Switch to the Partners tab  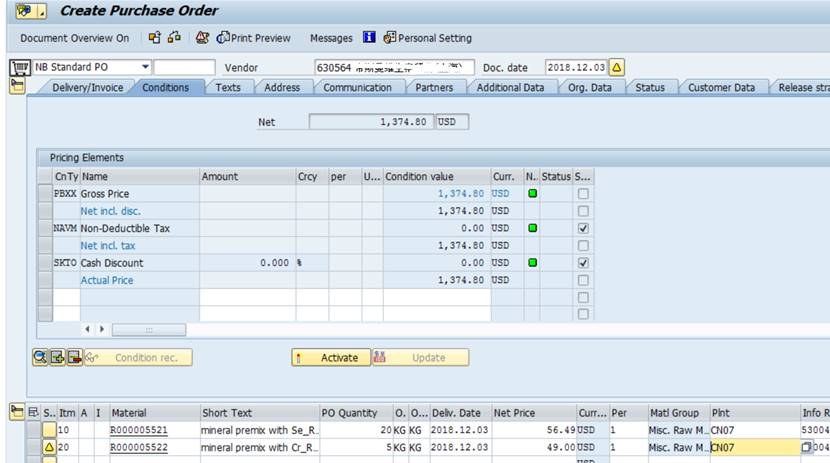[x=434, y=87]
